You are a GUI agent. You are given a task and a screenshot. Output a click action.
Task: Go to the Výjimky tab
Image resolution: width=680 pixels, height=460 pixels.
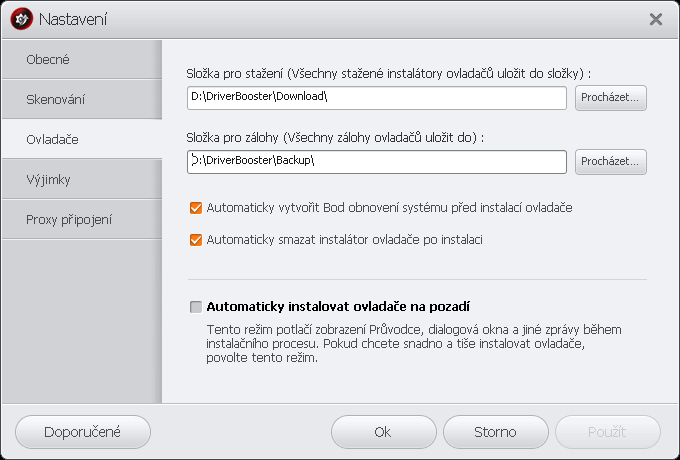click(x=80, y=179)
